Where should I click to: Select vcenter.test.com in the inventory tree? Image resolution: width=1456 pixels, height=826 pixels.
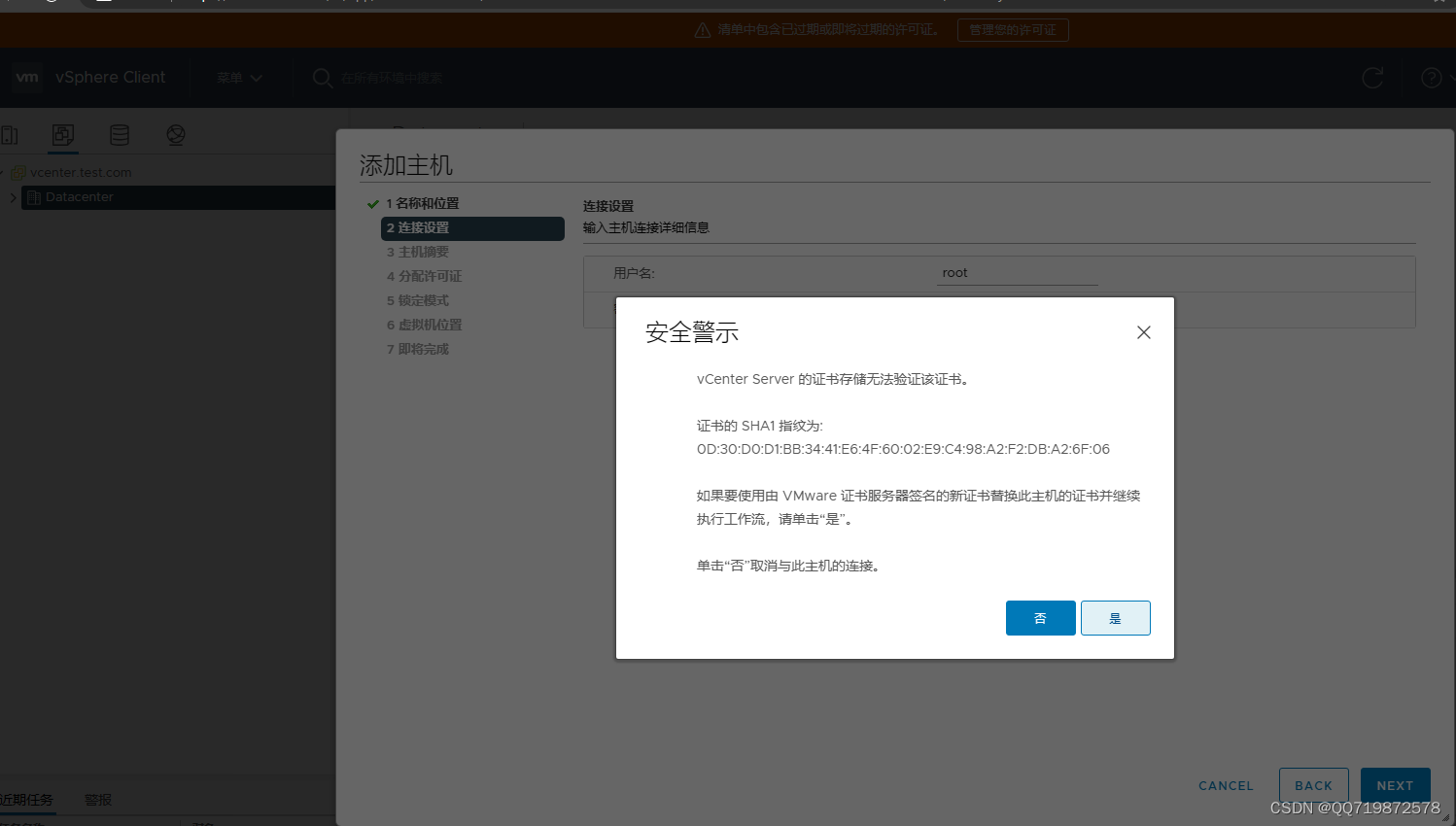pyautogui.click(x=81, y=172)
